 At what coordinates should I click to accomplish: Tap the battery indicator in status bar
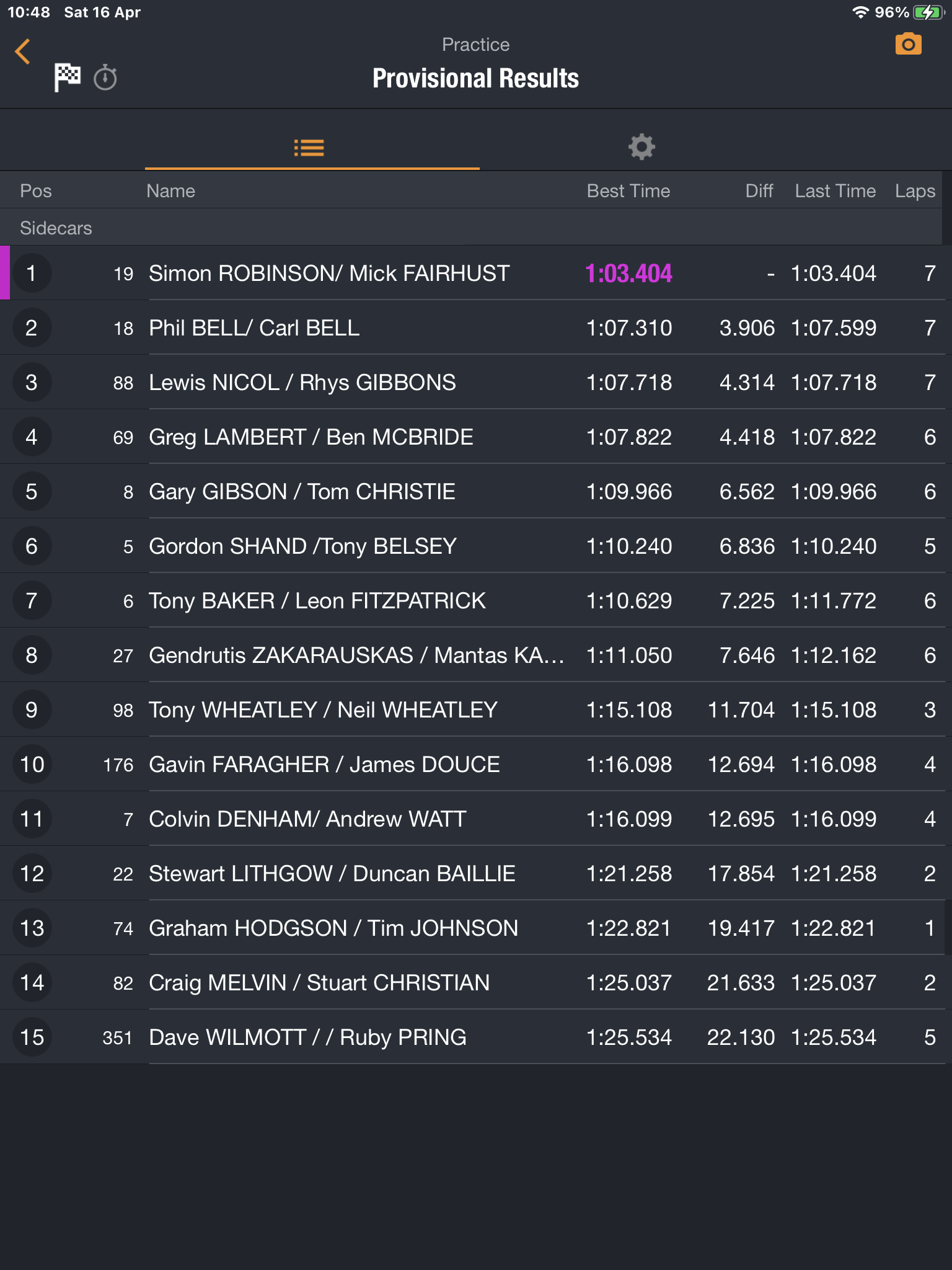click(x=927, y=12)
